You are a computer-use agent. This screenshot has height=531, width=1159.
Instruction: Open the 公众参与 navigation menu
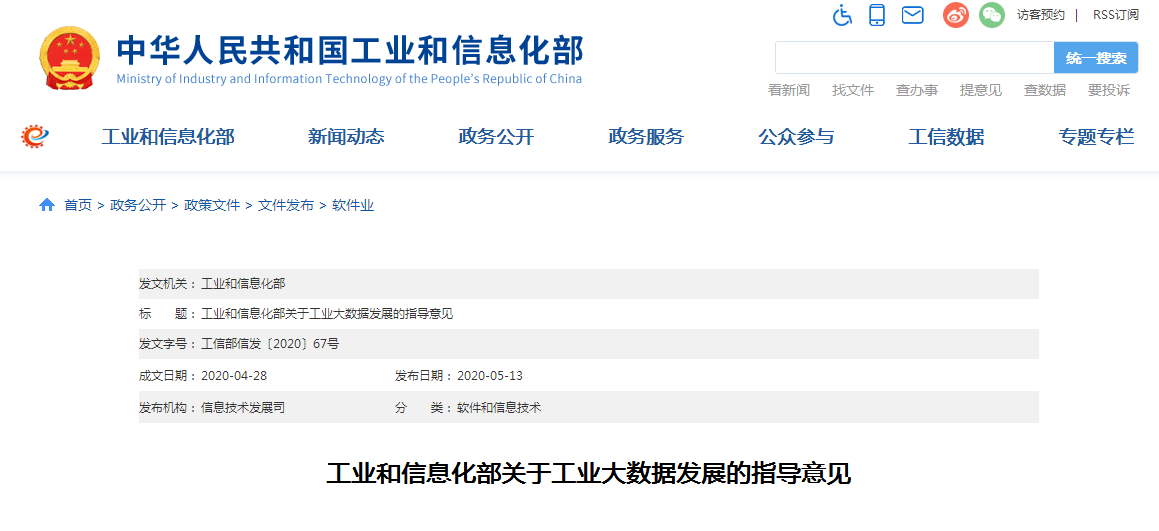pyautogui.click(x=796, y=137)
